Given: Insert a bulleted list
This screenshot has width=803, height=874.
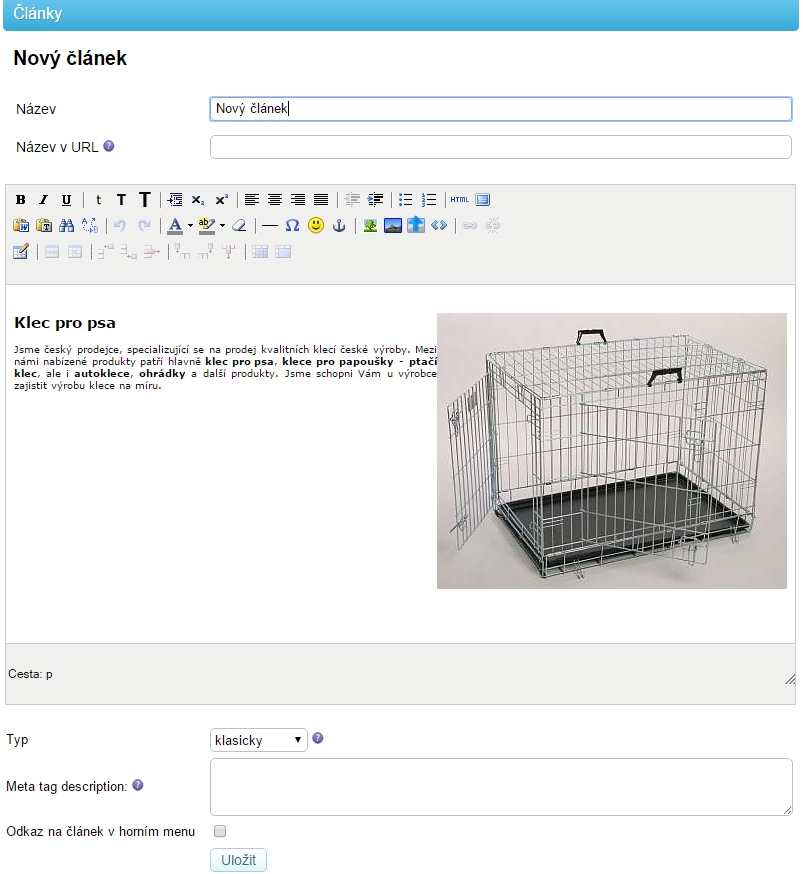Looking at the screenshot, I should click(406, 199).
